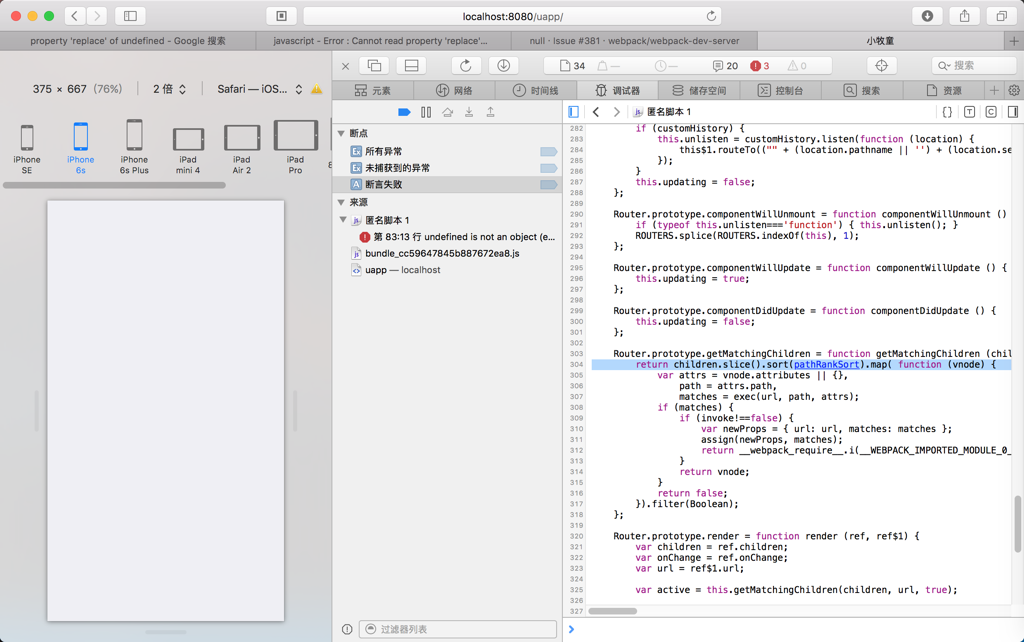This screenshot has width=1024, height=642.
Task: Switch to the 网络 tab
Action: [x=454, y=90]
